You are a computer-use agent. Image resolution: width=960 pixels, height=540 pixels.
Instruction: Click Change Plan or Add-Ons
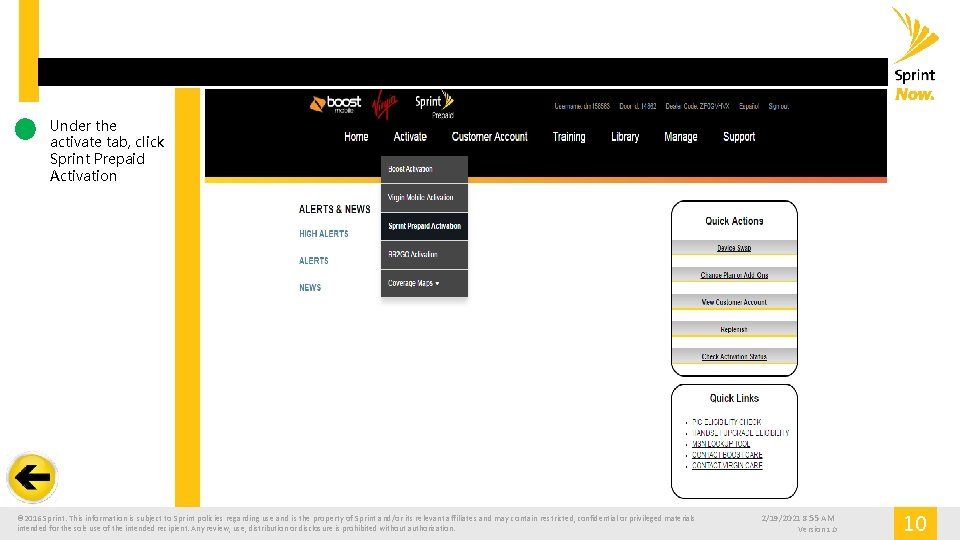click(734, 275)
